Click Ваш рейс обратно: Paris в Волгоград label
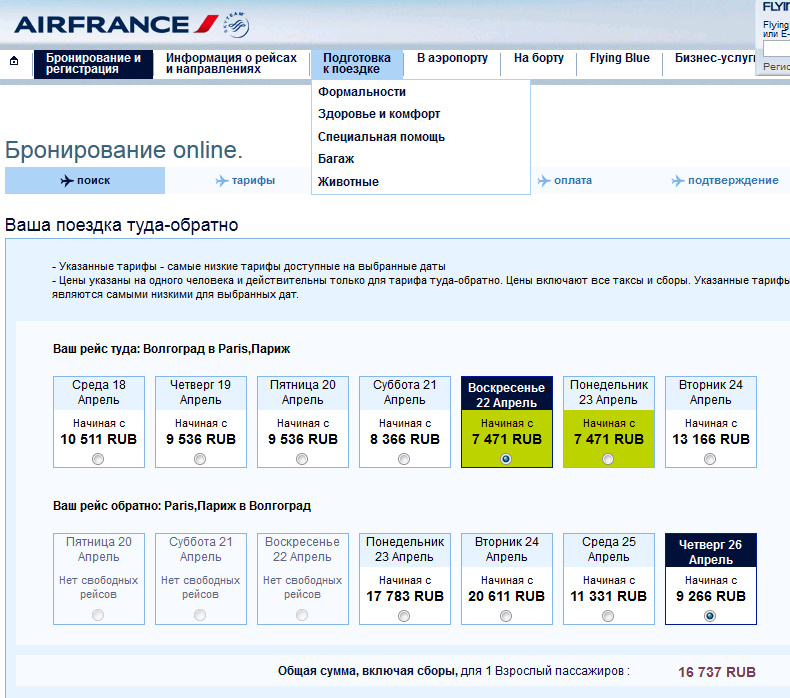The width and height of the screenshot is (790, 698). click(x=182, y=505)
